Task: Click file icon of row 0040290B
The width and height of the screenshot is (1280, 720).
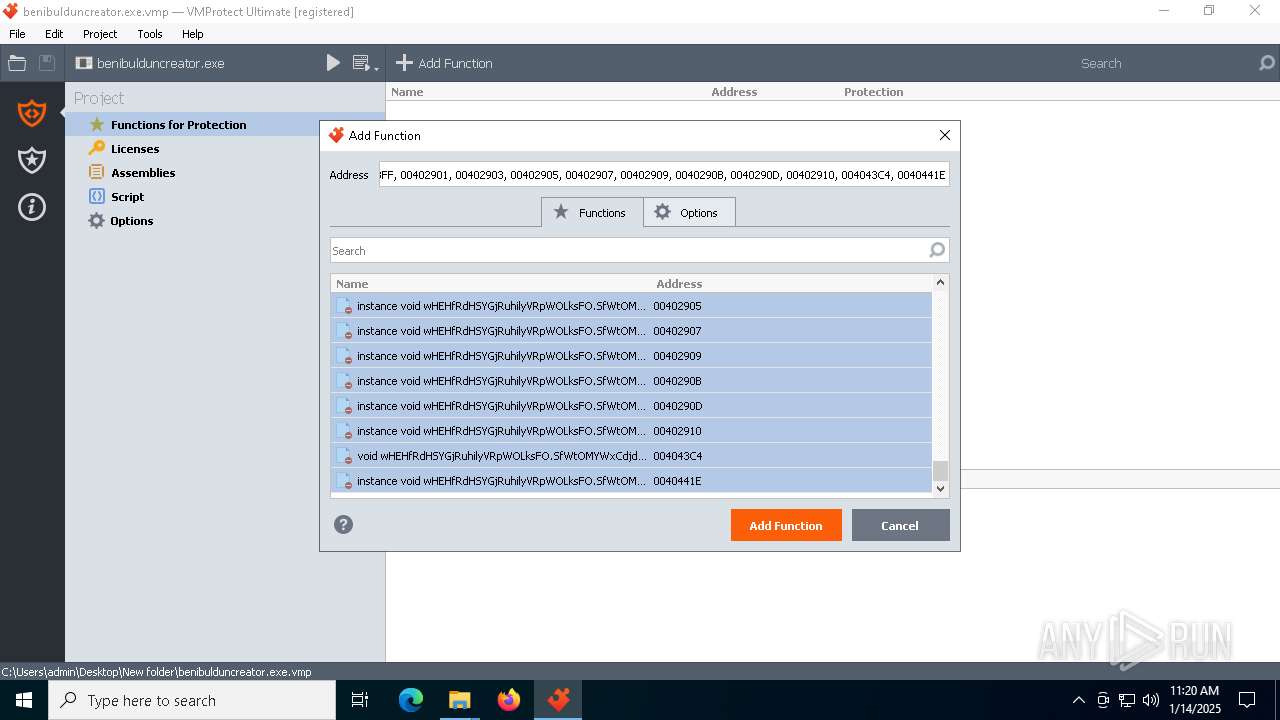Action: pyautogui.click(x=344, y=381)
